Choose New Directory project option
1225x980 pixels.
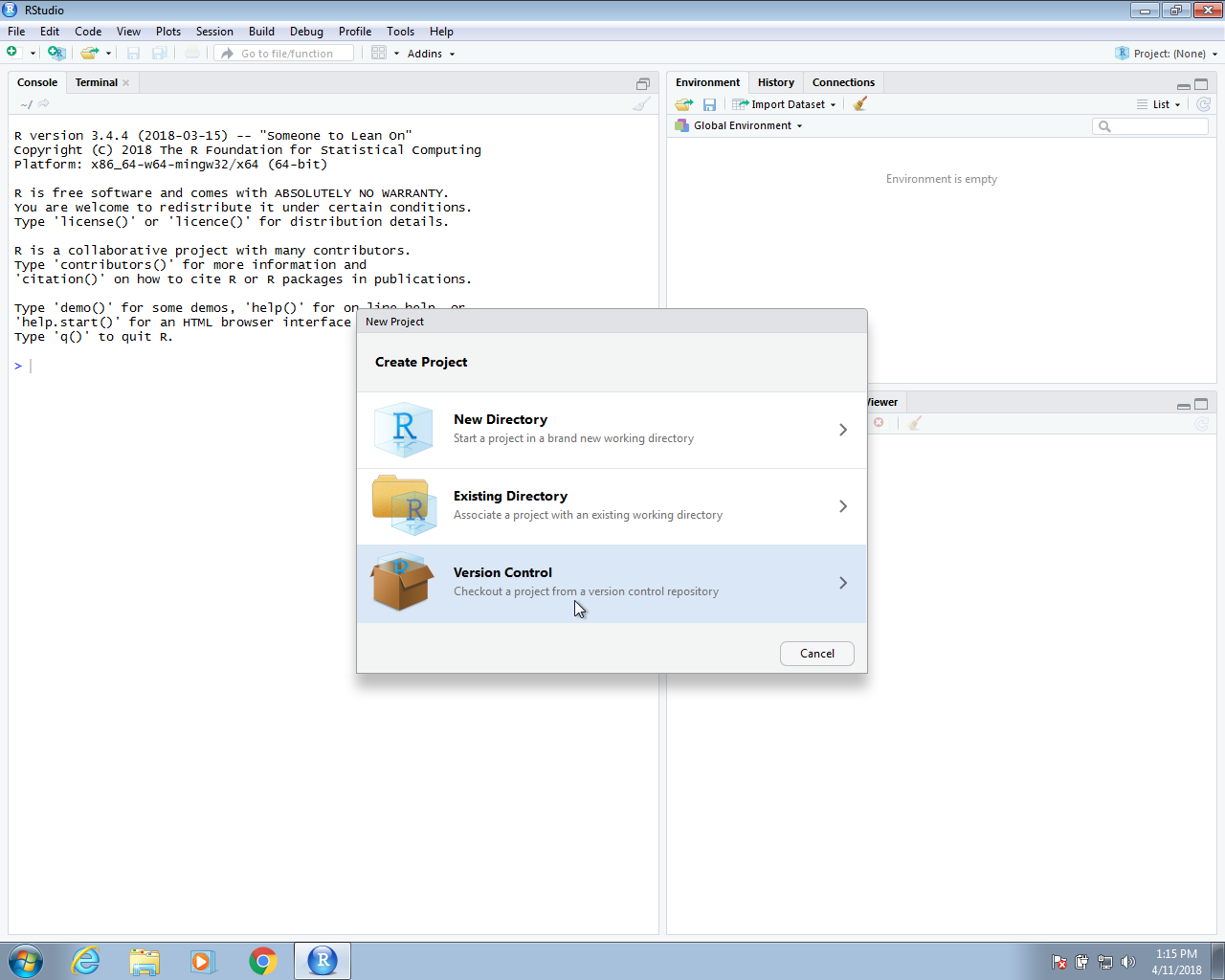click(x=612, y=430)
